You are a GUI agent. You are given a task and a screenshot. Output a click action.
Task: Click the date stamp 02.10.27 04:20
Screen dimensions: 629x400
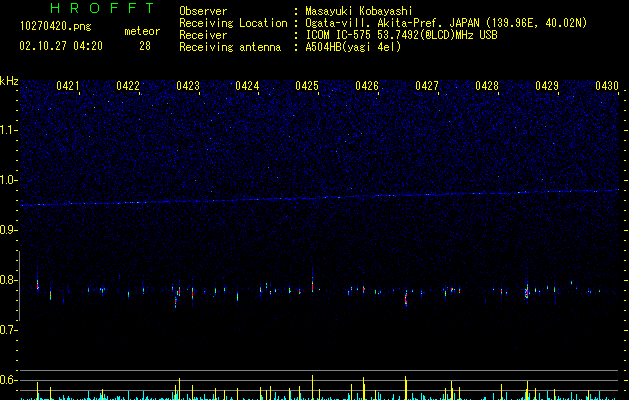[61, 46]
